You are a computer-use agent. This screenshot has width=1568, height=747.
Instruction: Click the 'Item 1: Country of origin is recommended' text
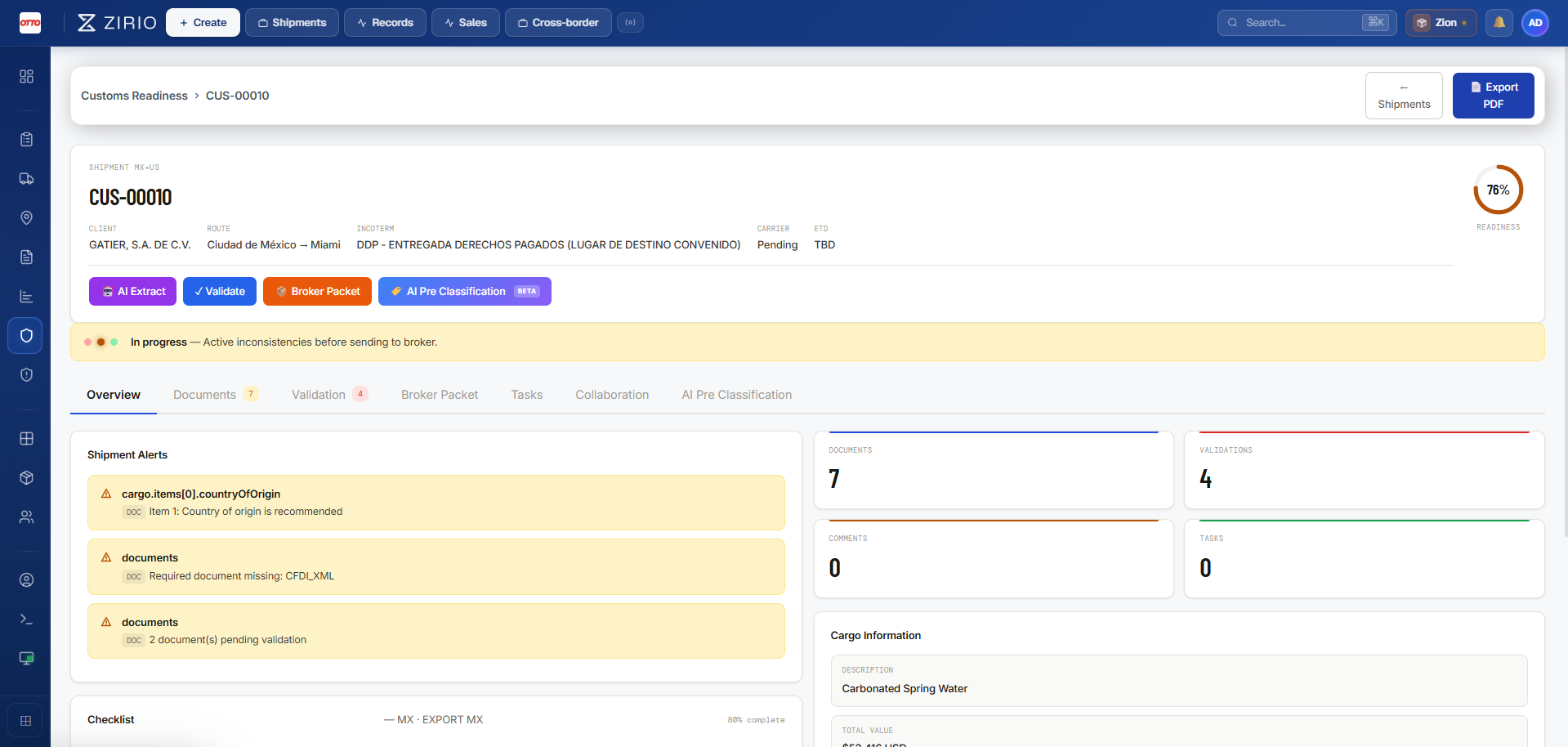pyautogui.click(x=246, y=512)
